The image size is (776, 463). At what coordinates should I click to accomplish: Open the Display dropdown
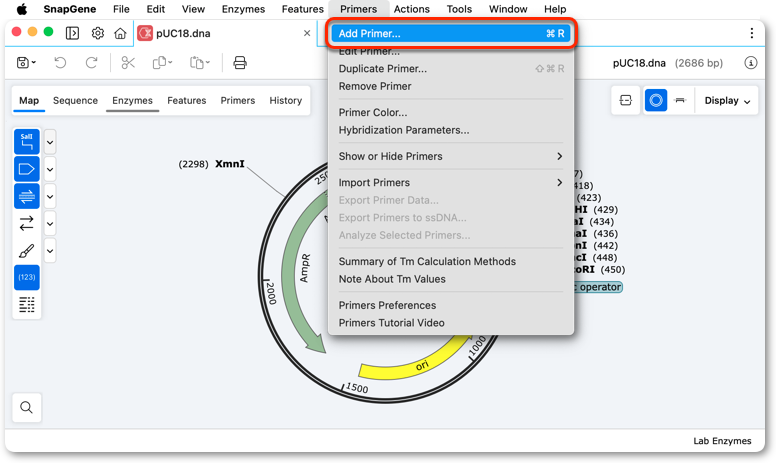point(727,100)
